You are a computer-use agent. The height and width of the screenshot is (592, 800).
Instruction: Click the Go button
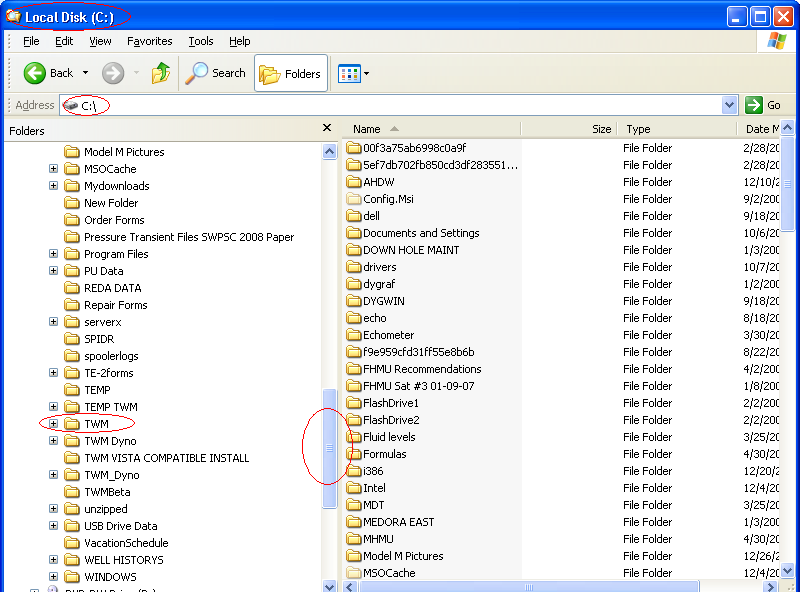(x=764, y=105)
